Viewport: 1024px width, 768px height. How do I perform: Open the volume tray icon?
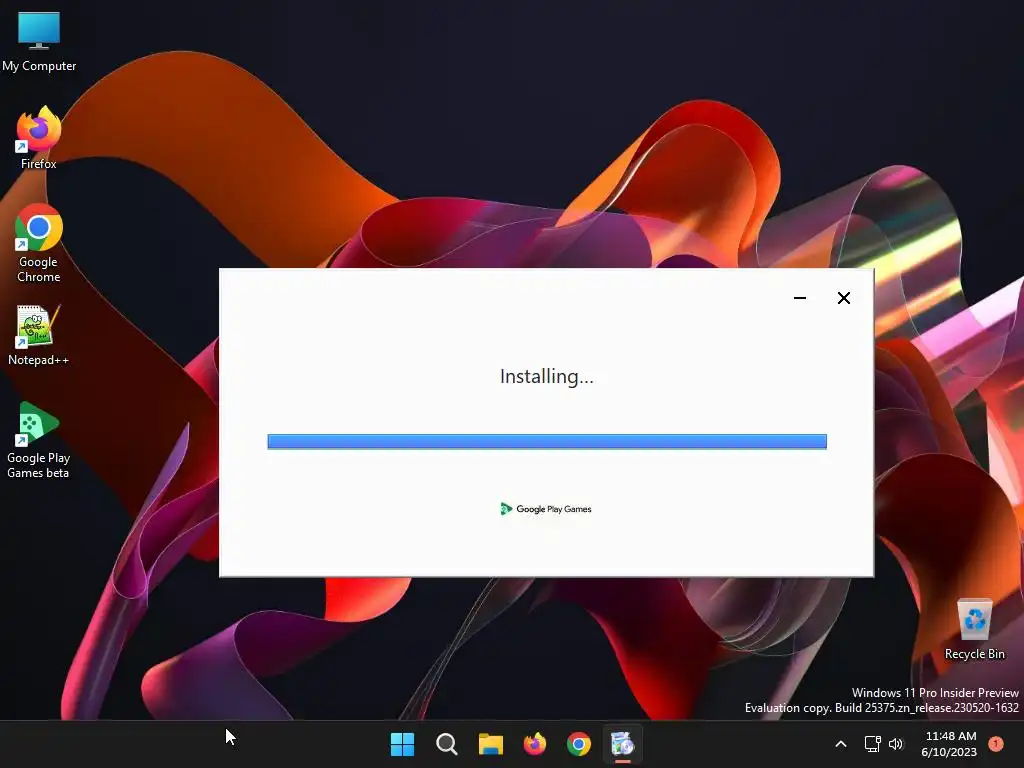[x=896, y=744]
